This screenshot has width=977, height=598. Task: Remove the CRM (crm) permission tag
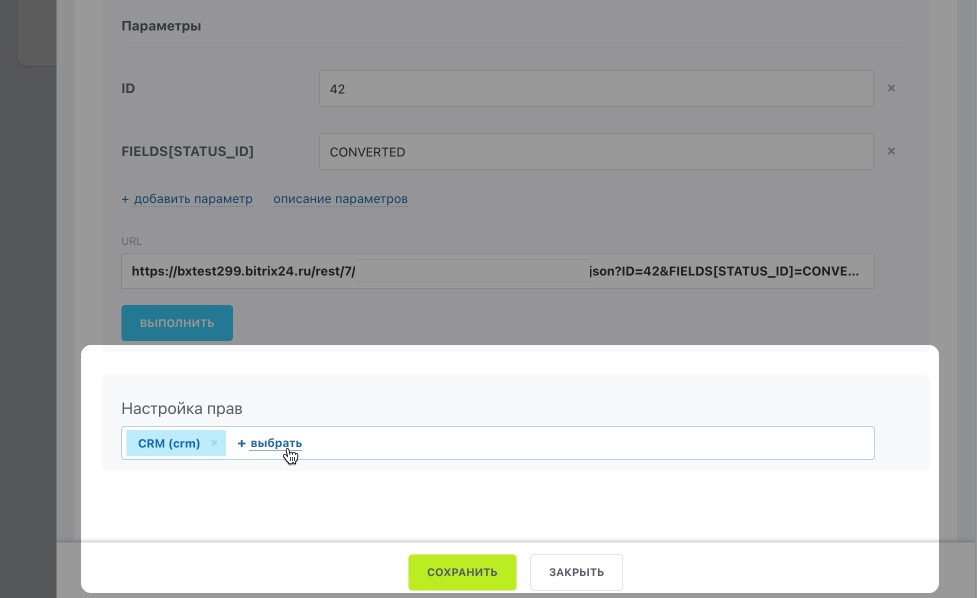coord(214,443)
